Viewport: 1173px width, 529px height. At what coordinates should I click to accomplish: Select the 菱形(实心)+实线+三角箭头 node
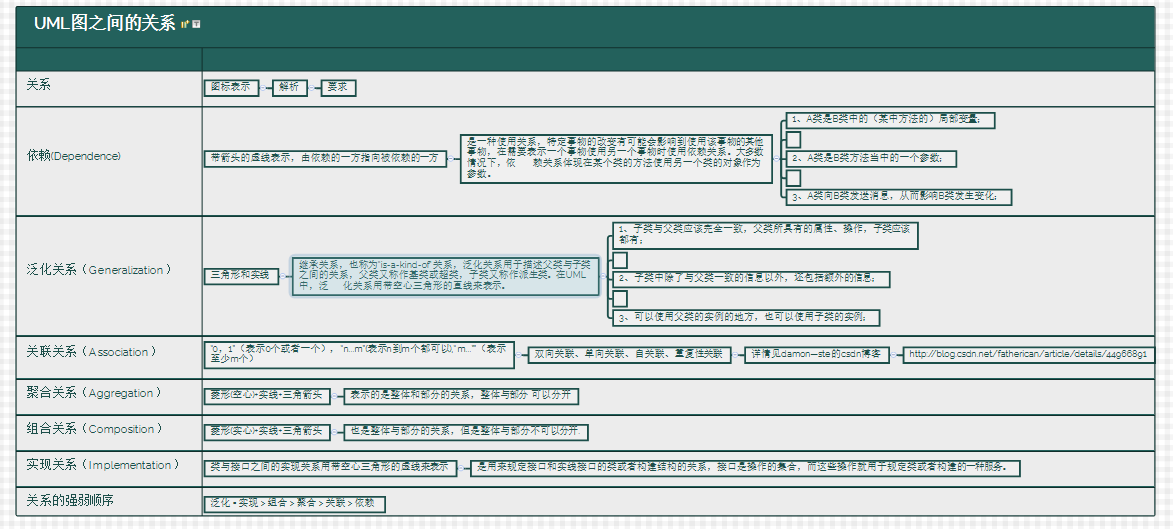tap(266, 432)
